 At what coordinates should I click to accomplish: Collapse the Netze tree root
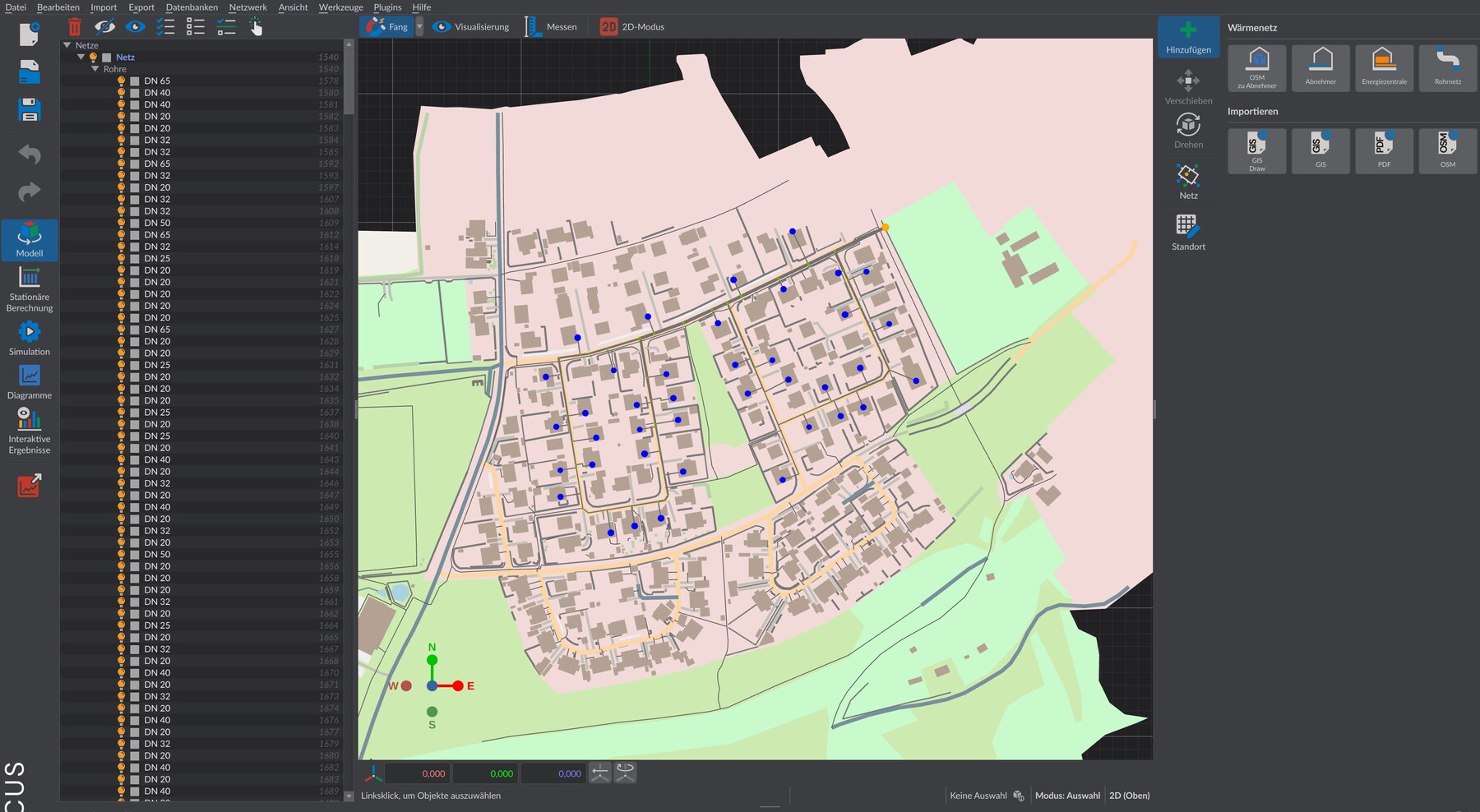coord(67,45)
